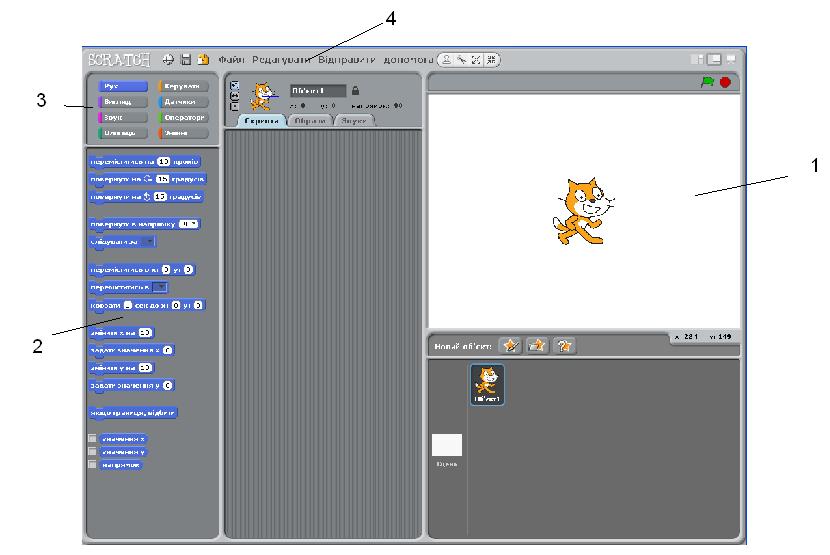Click the 'слідувати за' block label
The image size is (830, 555).
(114, 241)
